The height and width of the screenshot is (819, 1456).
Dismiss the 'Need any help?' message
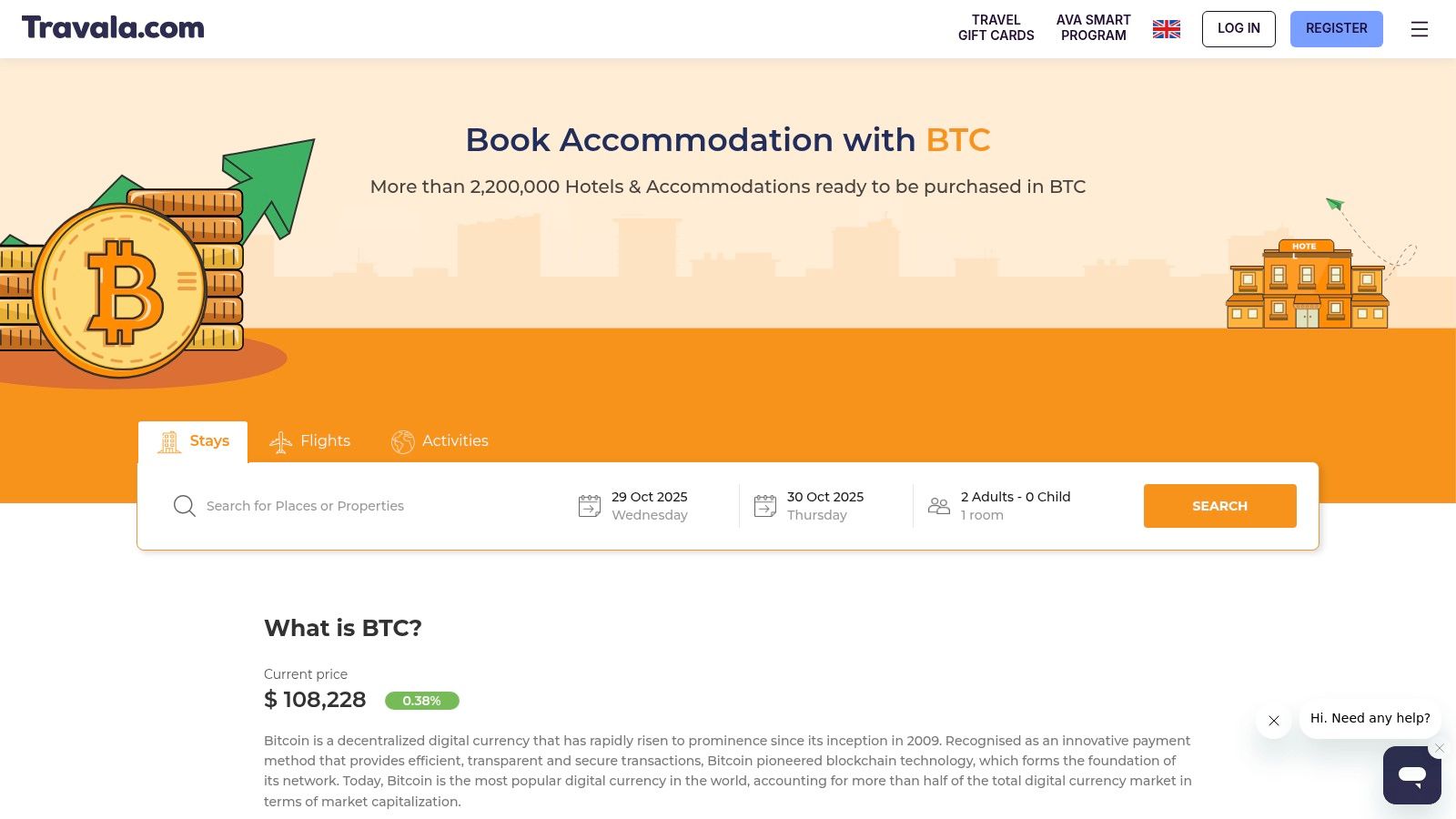[x=1274, y=721]
